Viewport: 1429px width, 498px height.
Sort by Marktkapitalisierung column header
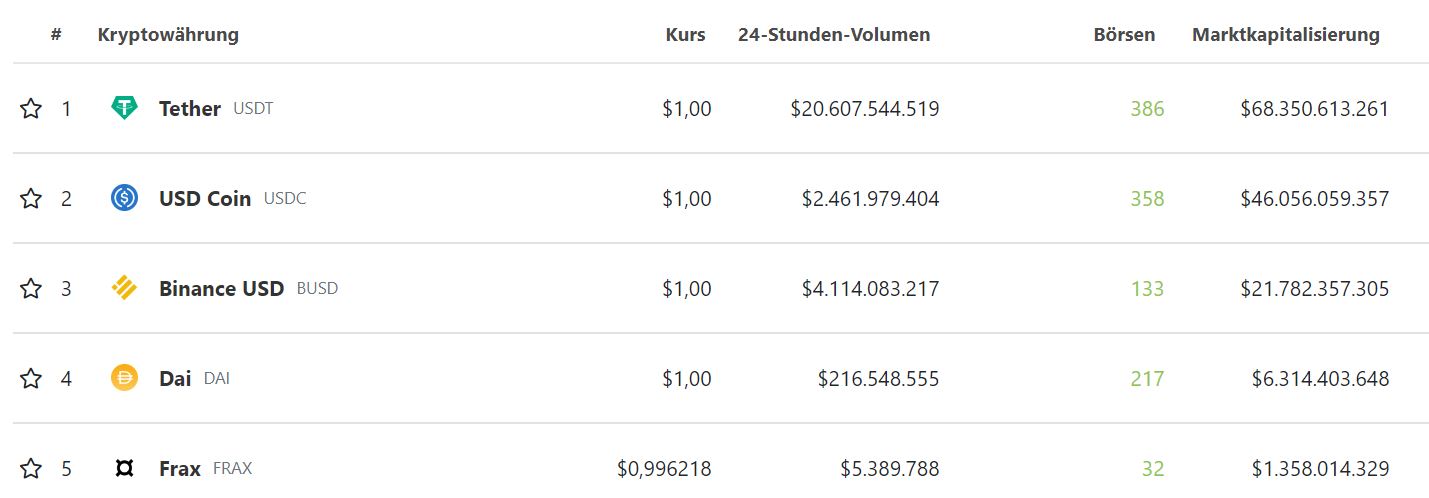coord(1285,34)
